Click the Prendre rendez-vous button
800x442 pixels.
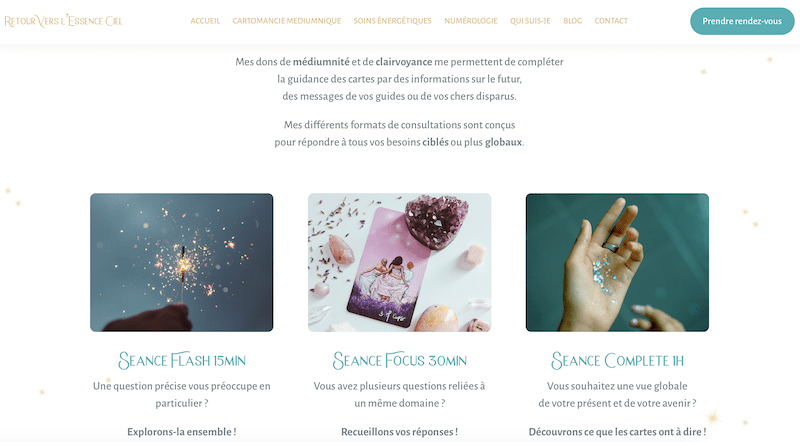[742, 21]
